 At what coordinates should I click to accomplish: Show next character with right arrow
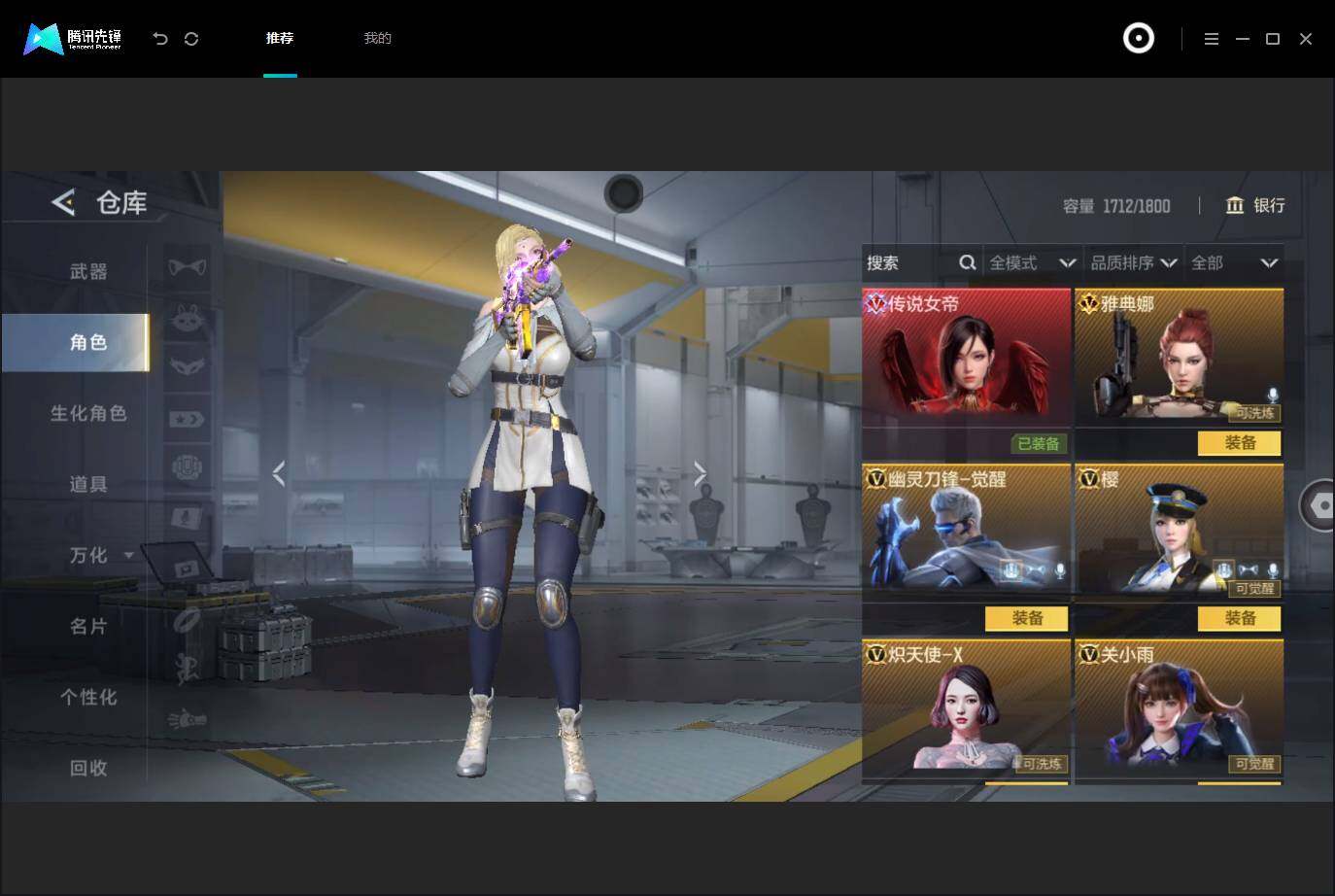coord(700,473)
